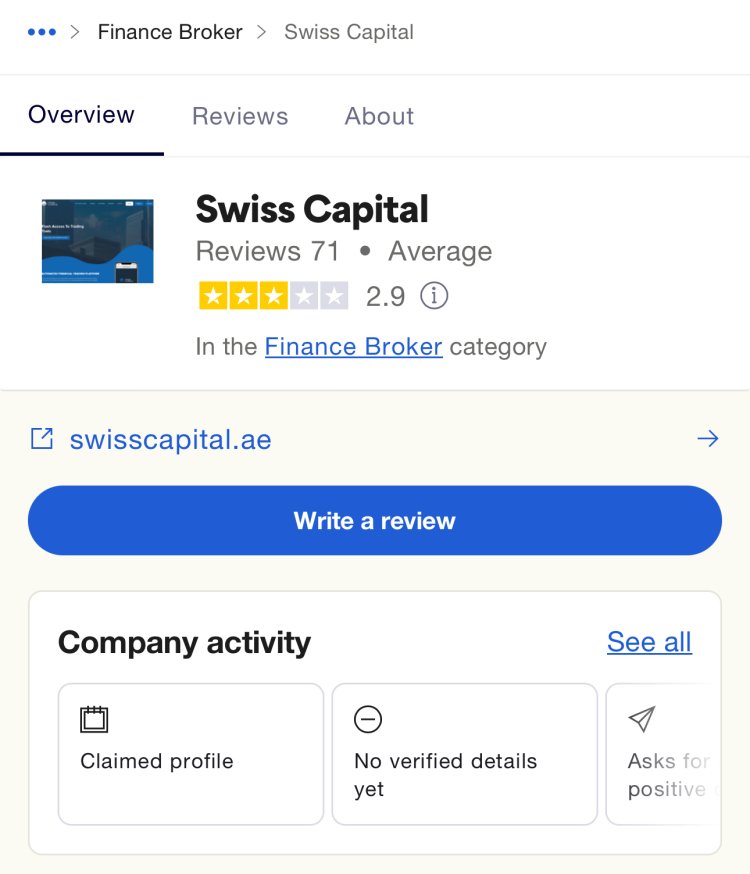This screenshot has width=750, height=874.
Task: Click the paper plane icon
Action: [642, 719]
